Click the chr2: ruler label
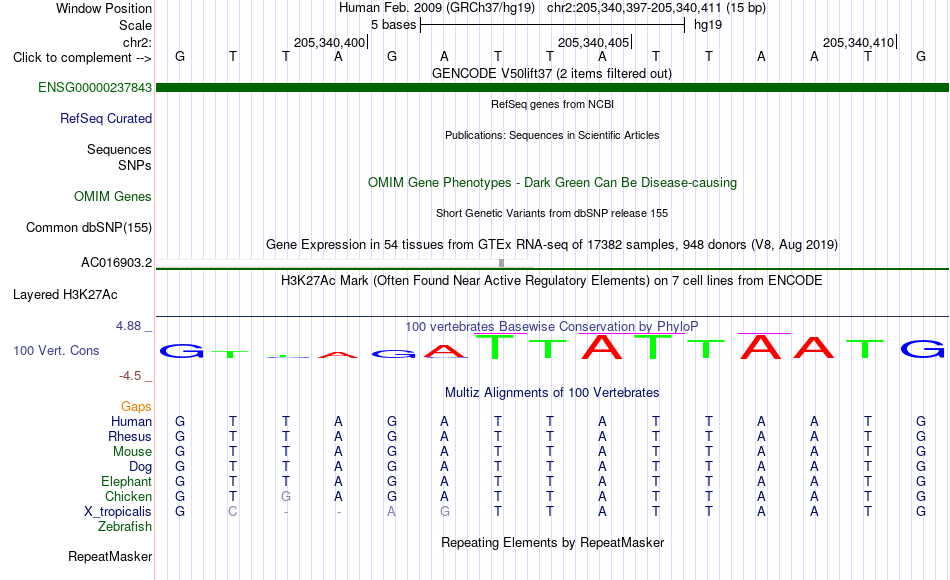The image size is (950, 580). click(137, 42)
